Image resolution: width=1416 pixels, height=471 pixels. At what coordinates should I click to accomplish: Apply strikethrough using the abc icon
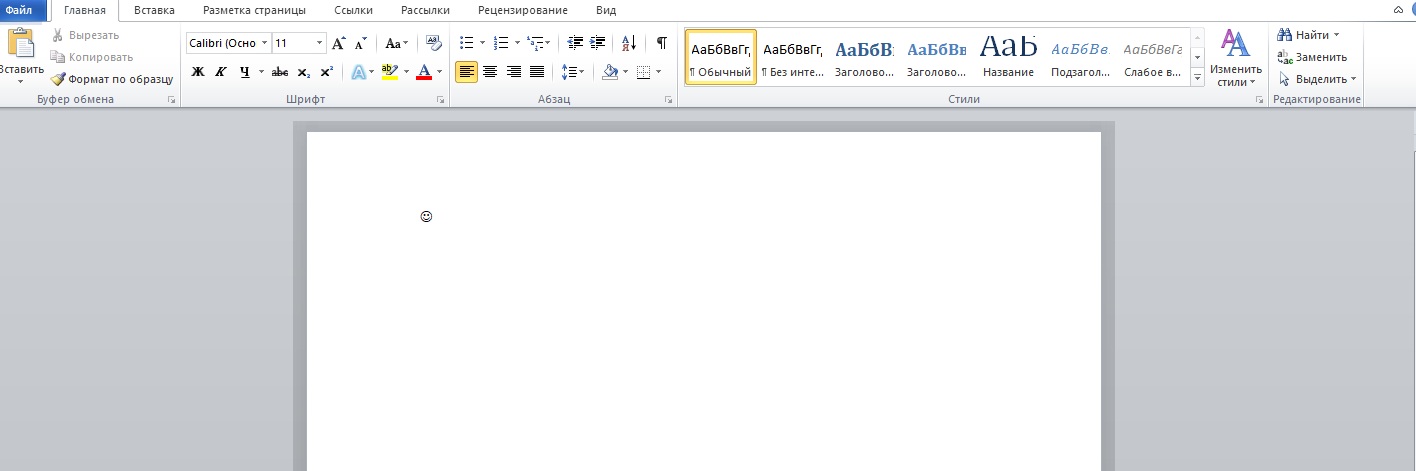coord(280,72)
